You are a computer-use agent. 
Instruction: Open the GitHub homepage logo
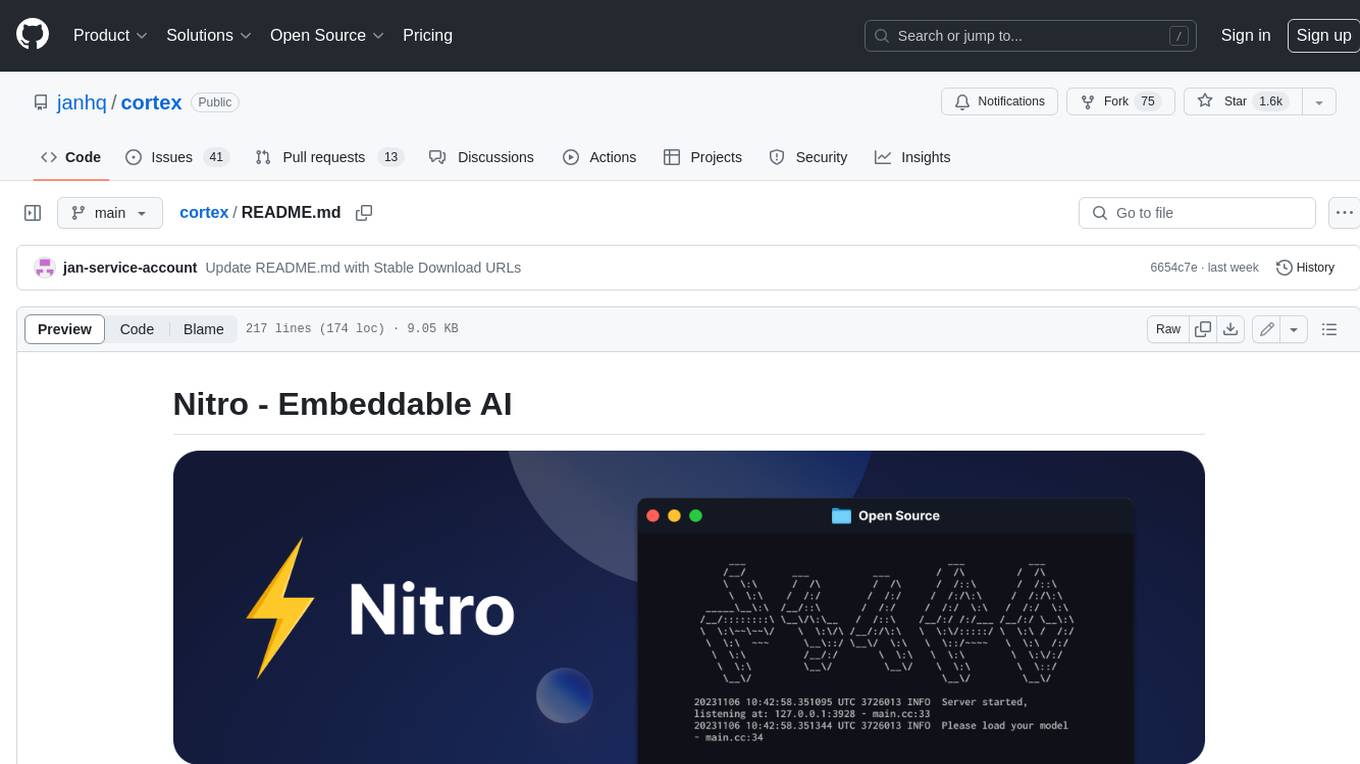point(32,35)
